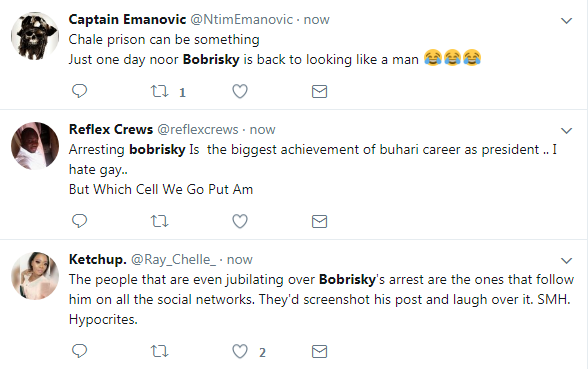
Task: Open the @NtimEmanovic profile handle
Action: tap(242, 20)
